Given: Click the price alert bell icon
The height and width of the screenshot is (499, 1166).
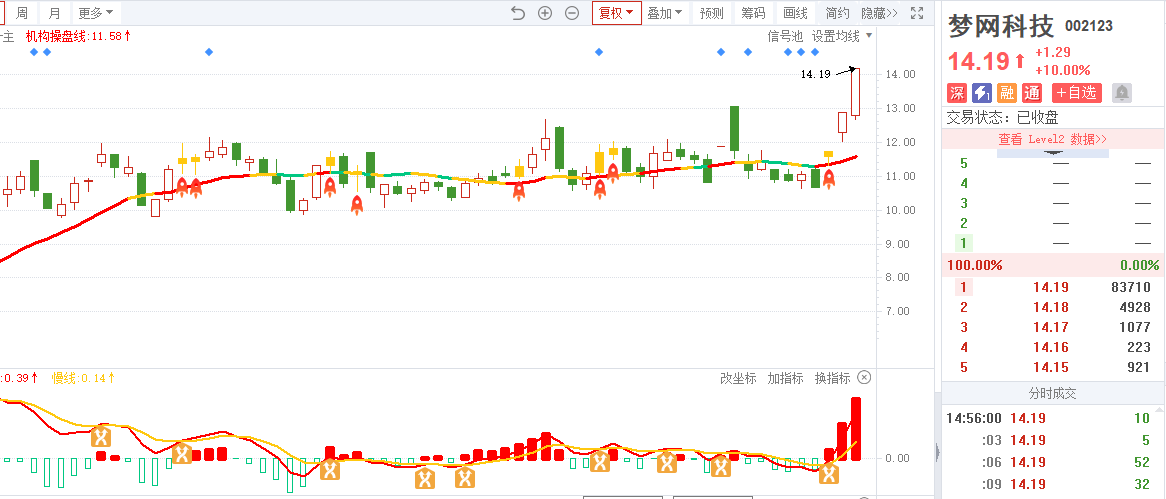Looking at the screenshot, I should pos(1122,93).
